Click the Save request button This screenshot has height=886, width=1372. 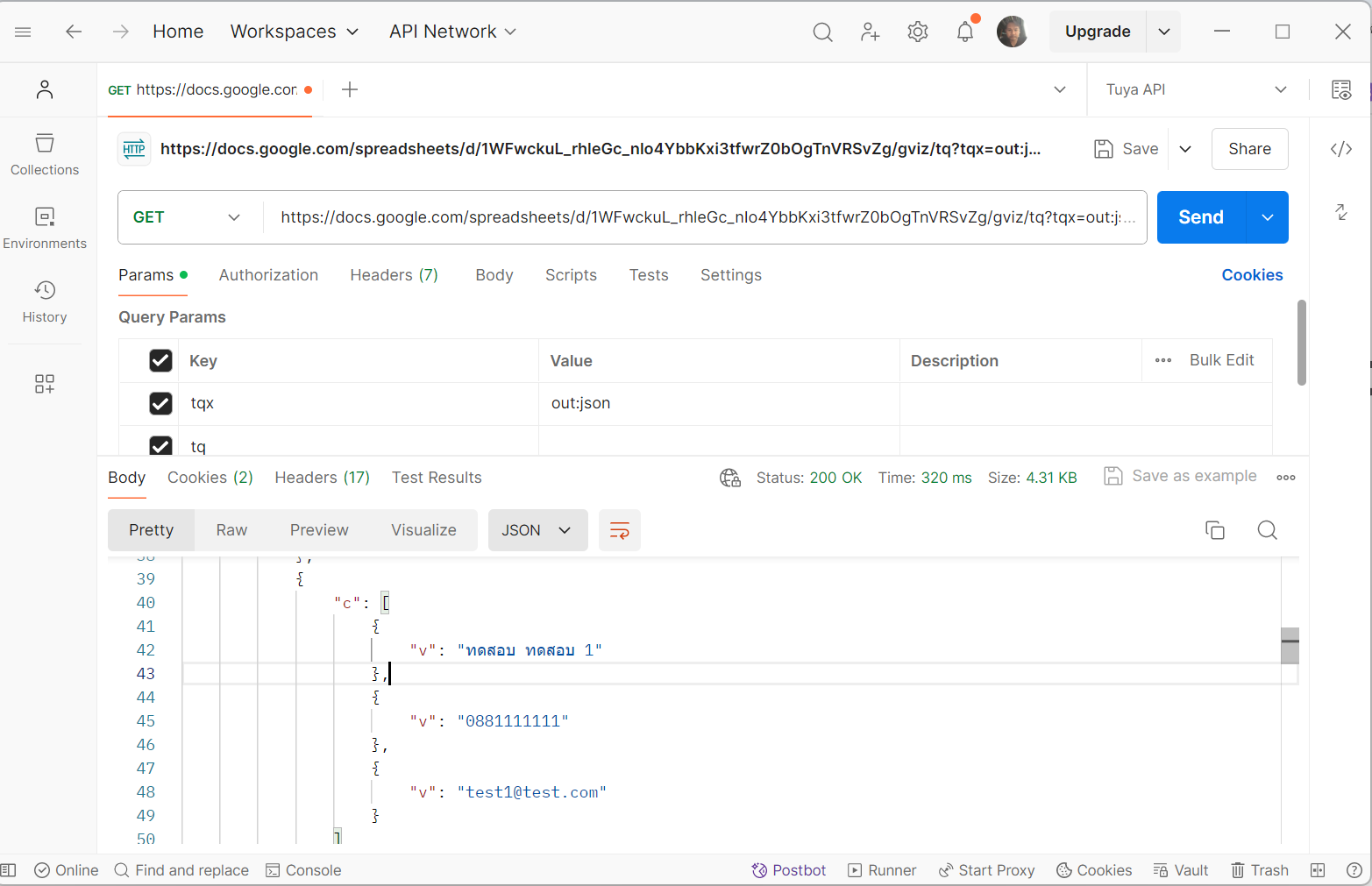pos(1127,149)
